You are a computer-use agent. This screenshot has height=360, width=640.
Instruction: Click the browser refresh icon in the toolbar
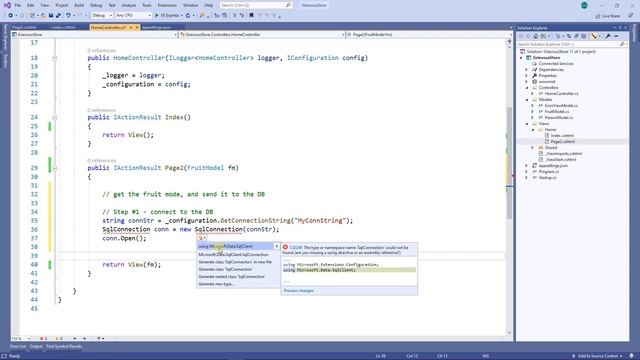pyautogui.click(x=188, y=16)
